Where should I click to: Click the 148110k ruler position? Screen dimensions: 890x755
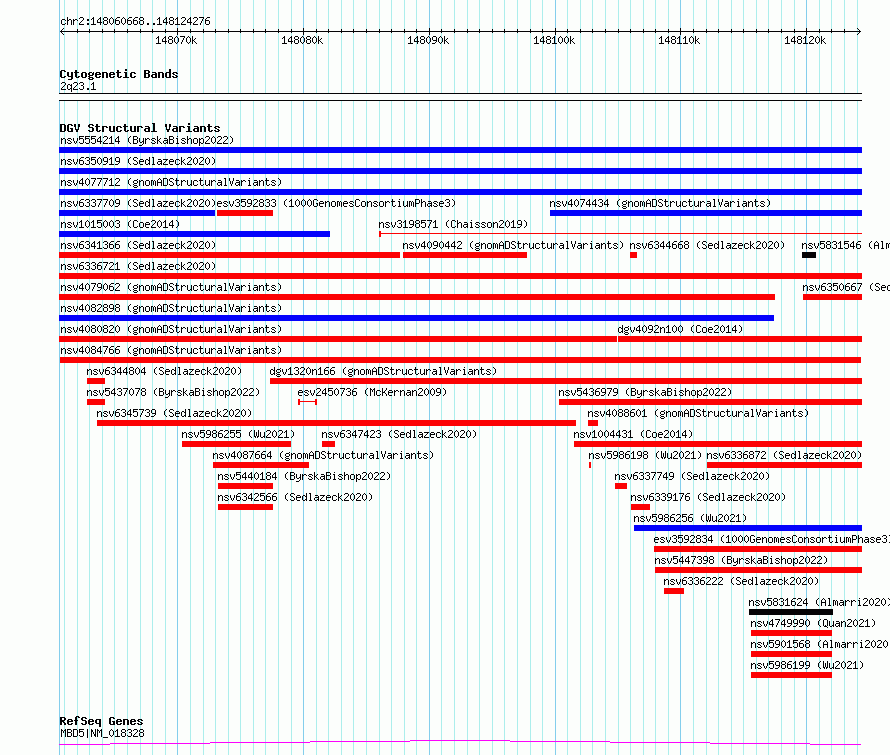679,40
